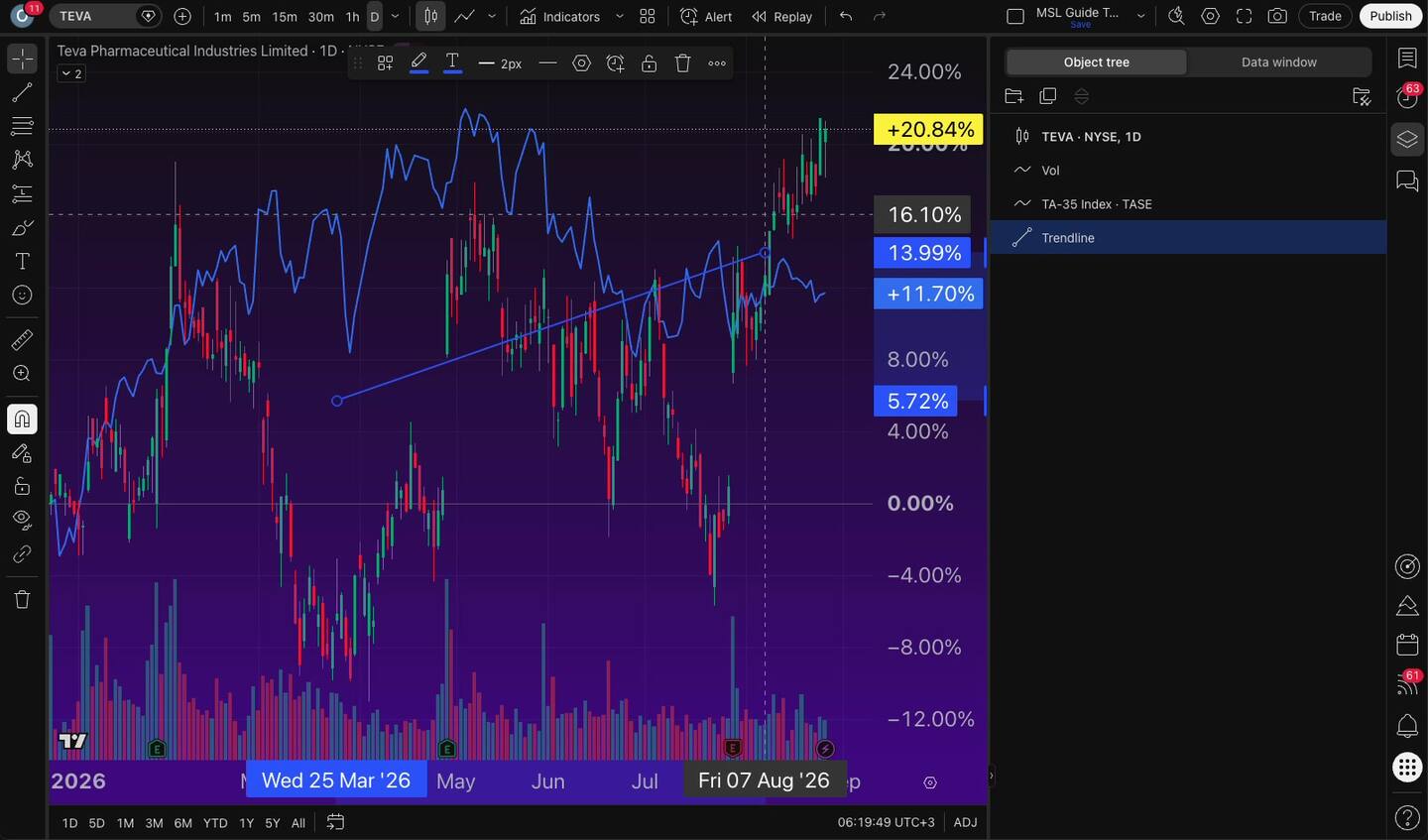Select the brush drawing tool
The height and width of the screenshot is (840, 1428).
(22, 228)
